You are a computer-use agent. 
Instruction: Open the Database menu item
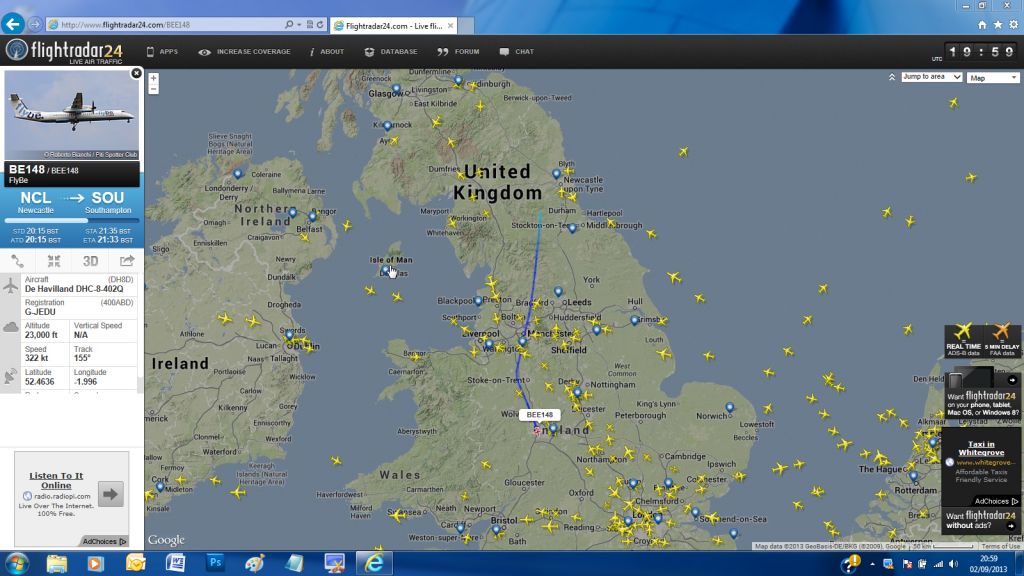tap(391, 52)
